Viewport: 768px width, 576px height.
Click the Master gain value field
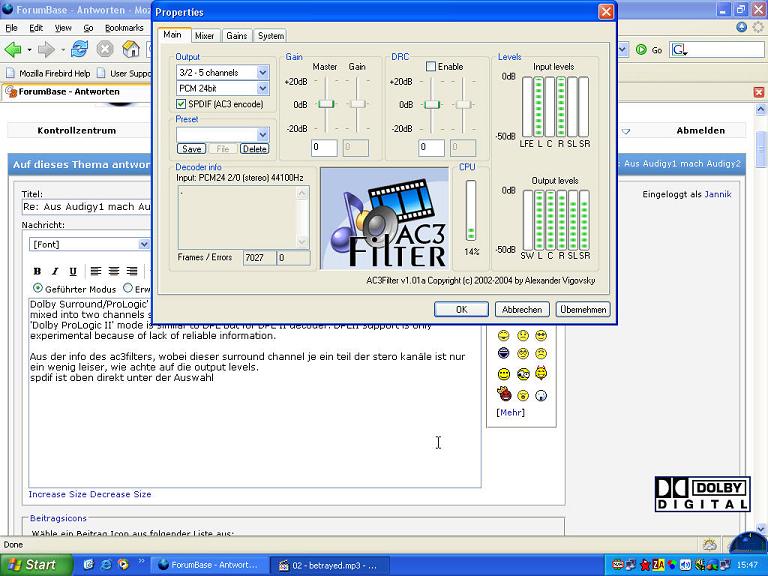[x=324, y=147]
